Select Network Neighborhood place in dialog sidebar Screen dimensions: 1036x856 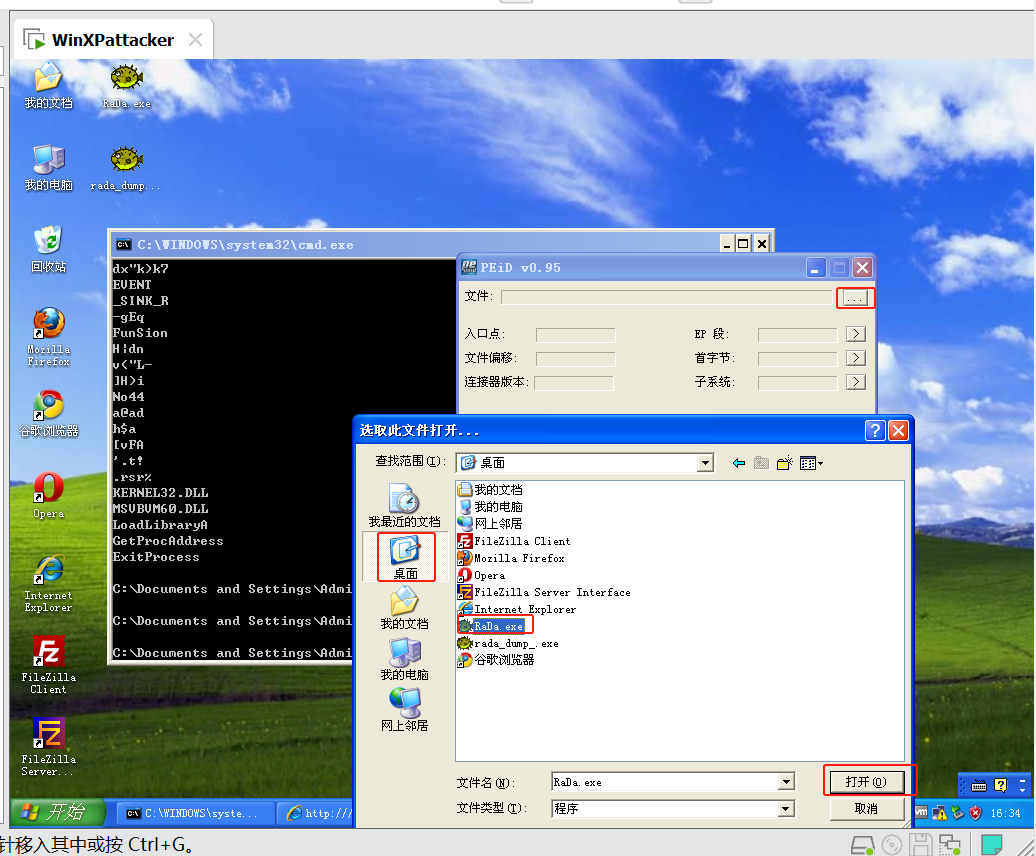point(404,710)
